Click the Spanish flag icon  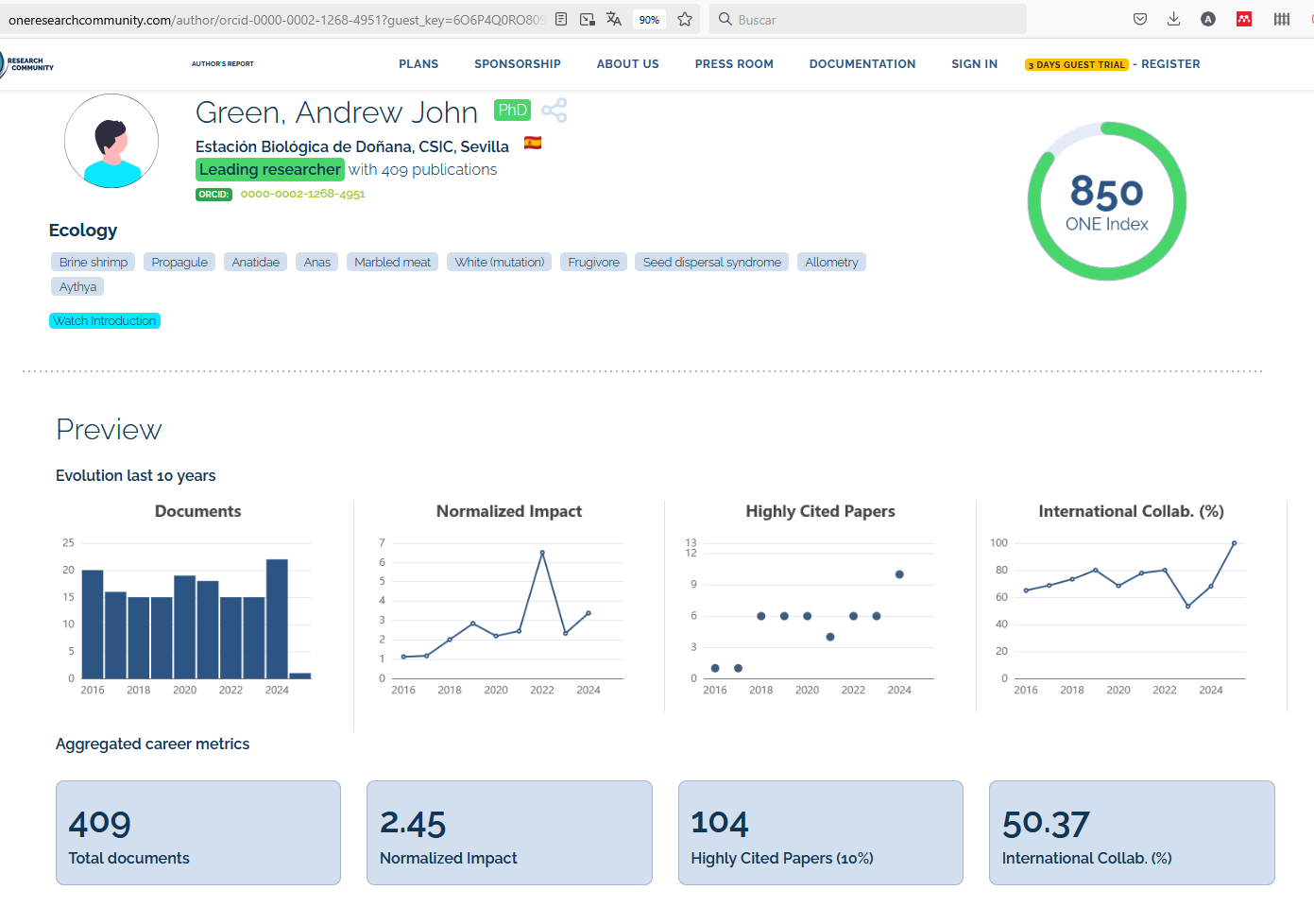[x=533, y=144]
